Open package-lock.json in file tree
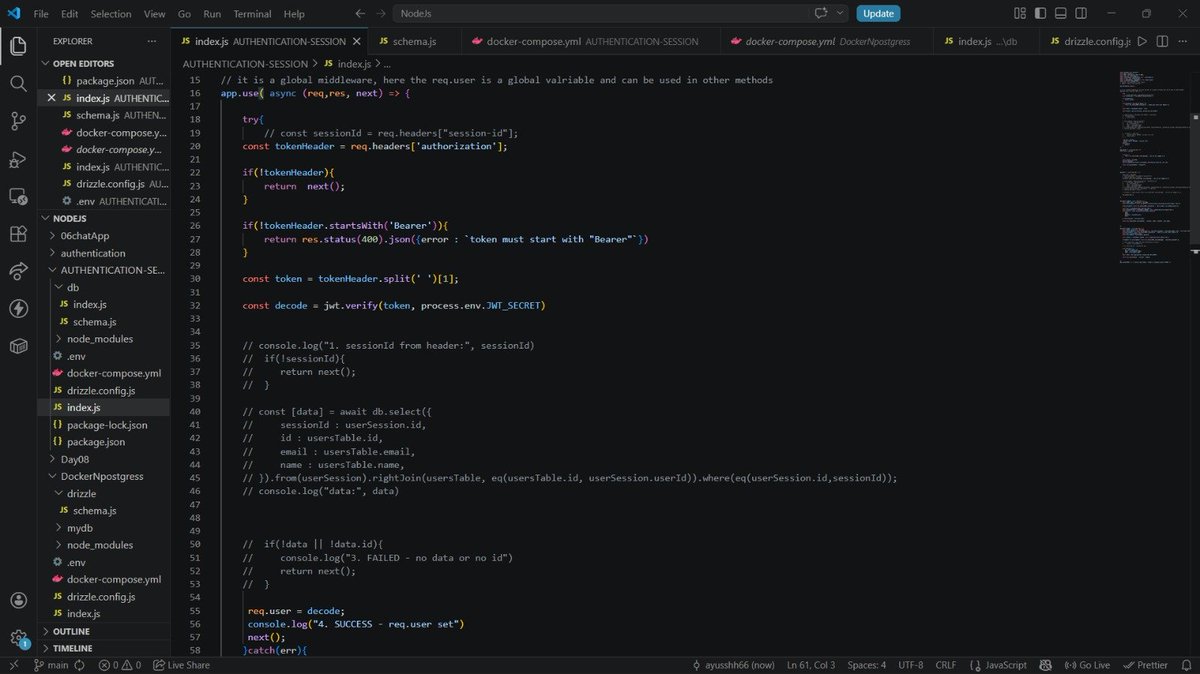This screenshot has width=1200, height=674. pos(106,424)
